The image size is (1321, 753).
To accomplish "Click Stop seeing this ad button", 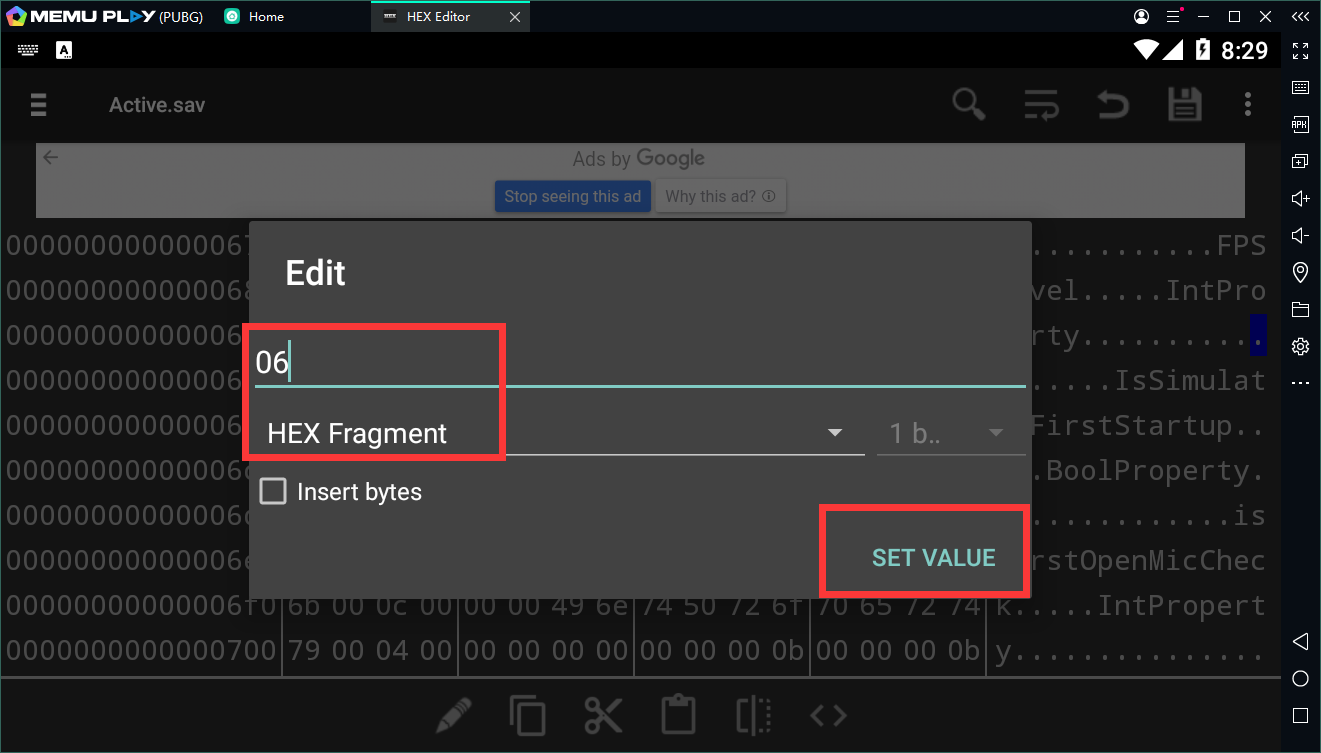I will click(572, 197).
